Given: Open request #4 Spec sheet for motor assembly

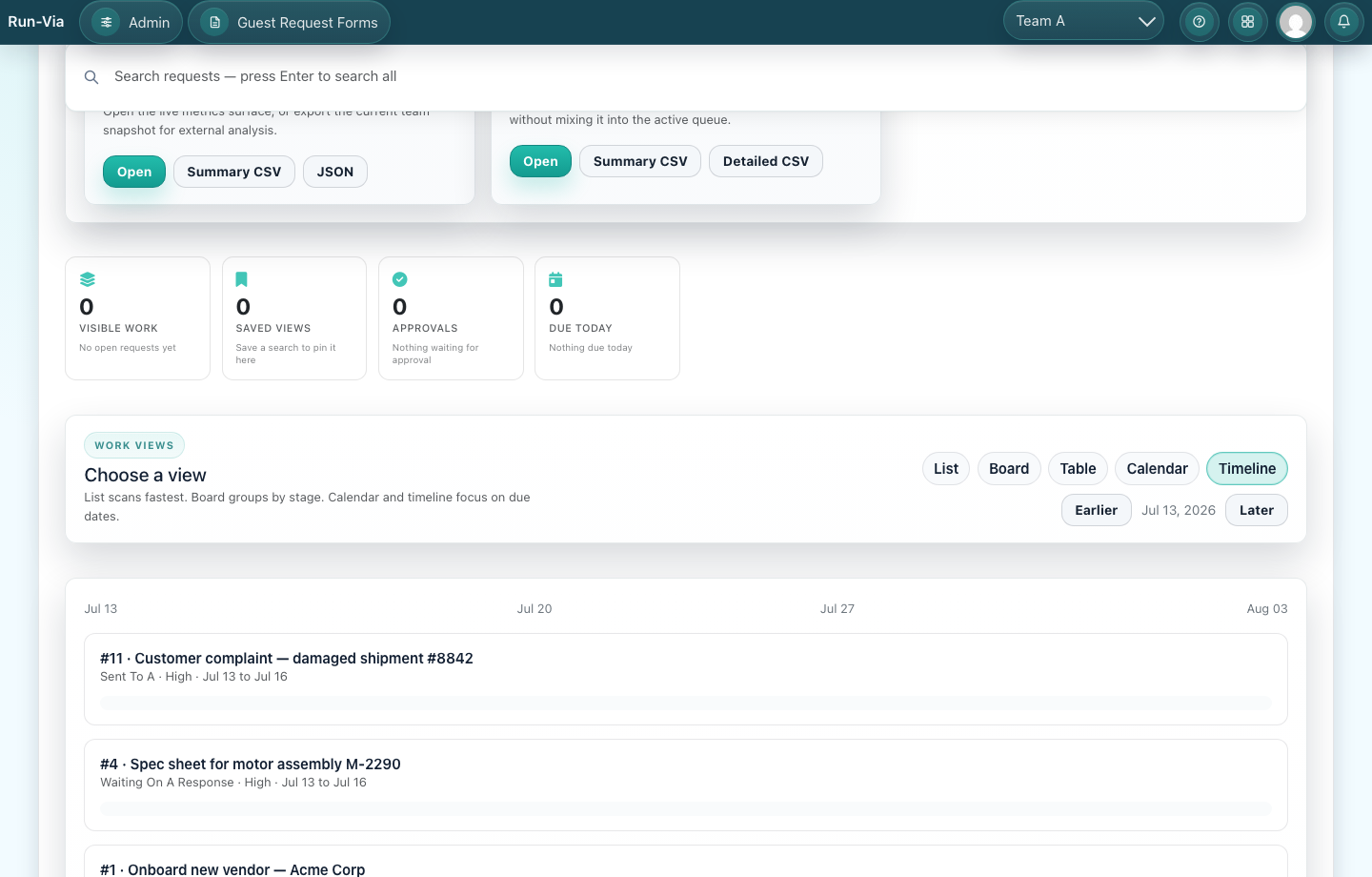Looking at the screenshot, I should pyautogui.click(x=251, y=764).
